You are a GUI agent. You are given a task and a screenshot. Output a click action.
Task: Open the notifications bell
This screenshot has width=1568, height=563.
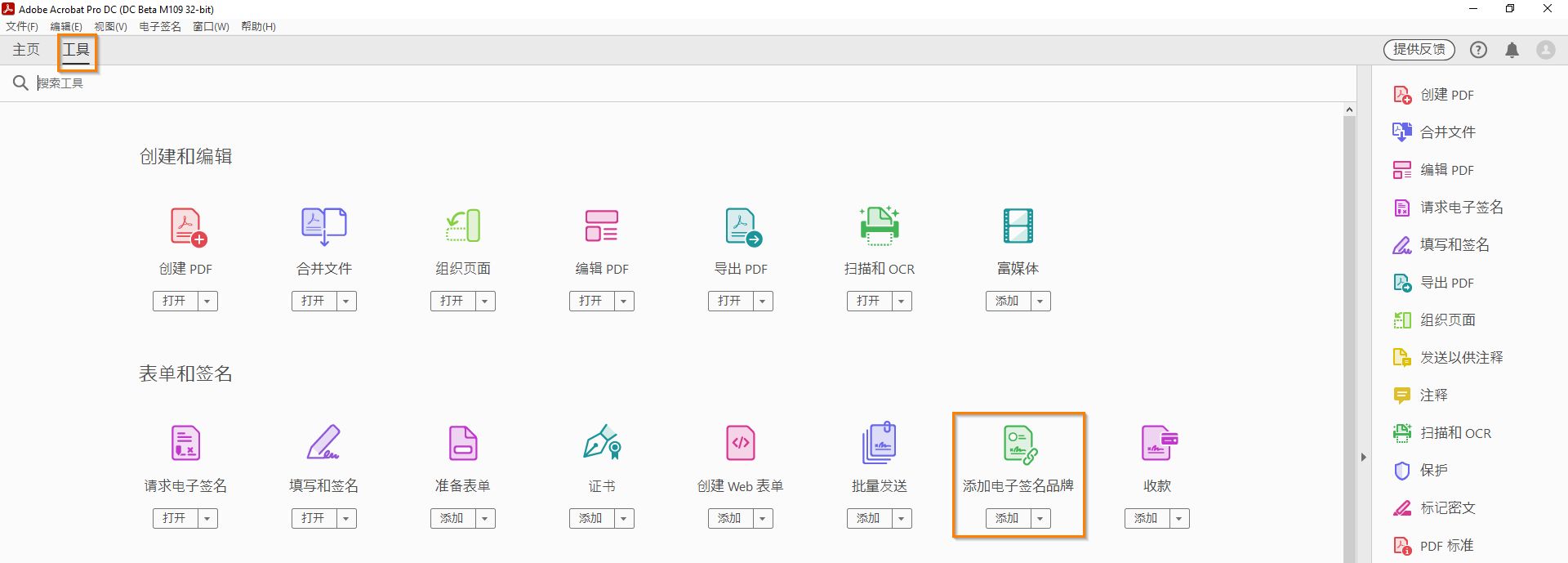pos(1512,50)
